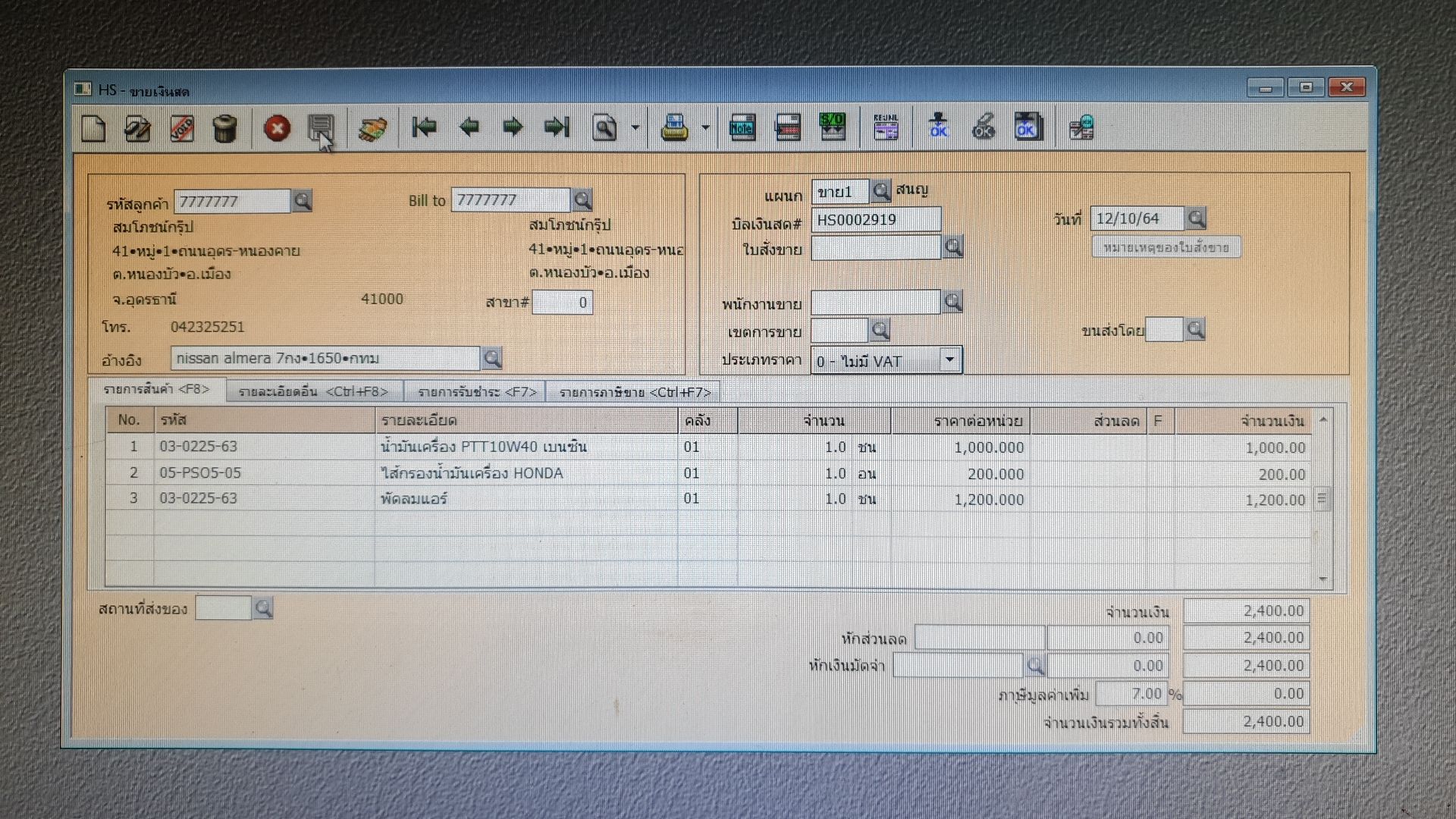Click the date field 12/10/64
1456x819 pixels.
click(x=1137, y=218)
